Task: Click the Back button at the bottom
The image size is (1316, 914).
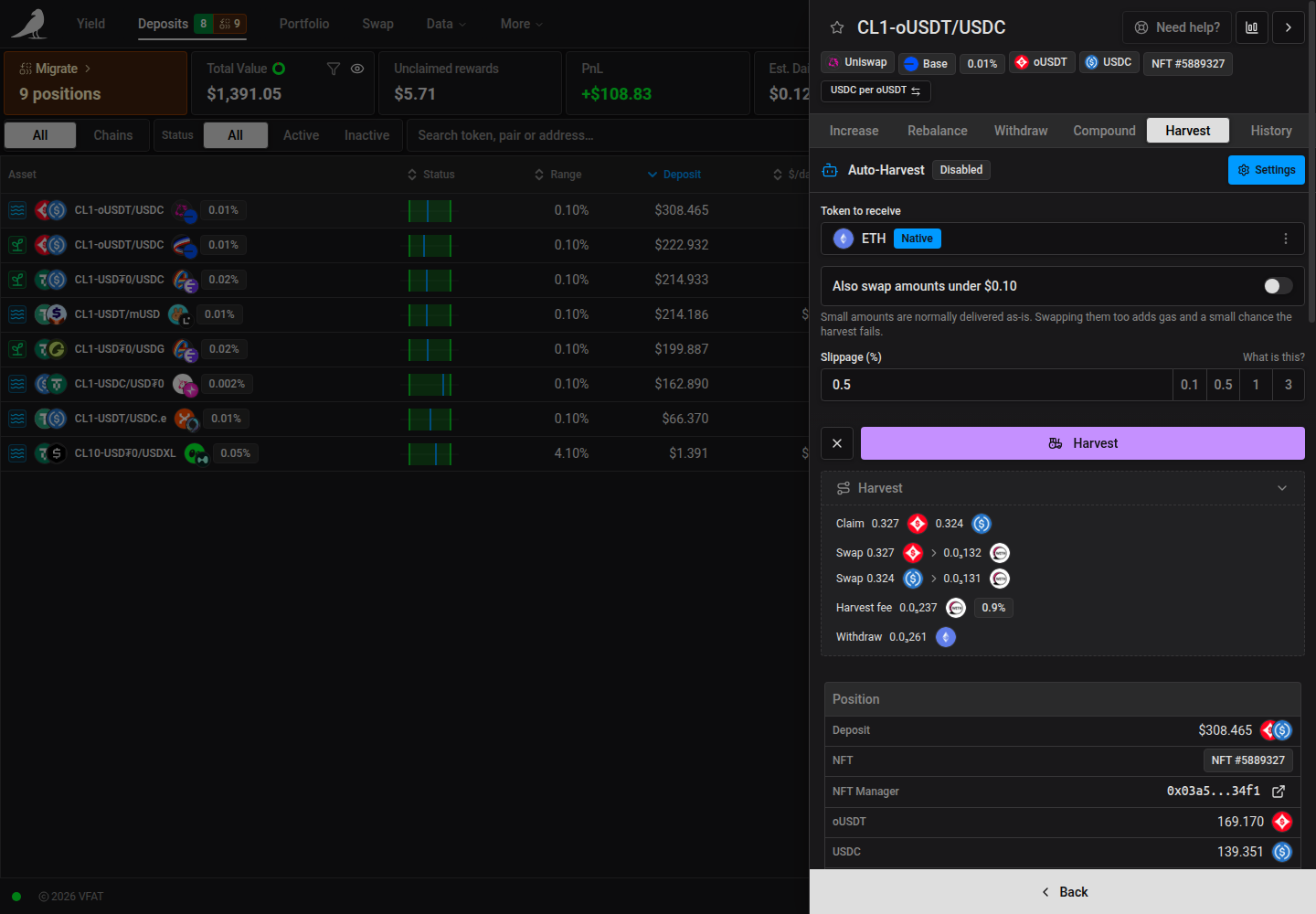Action: coord(1064,892)
